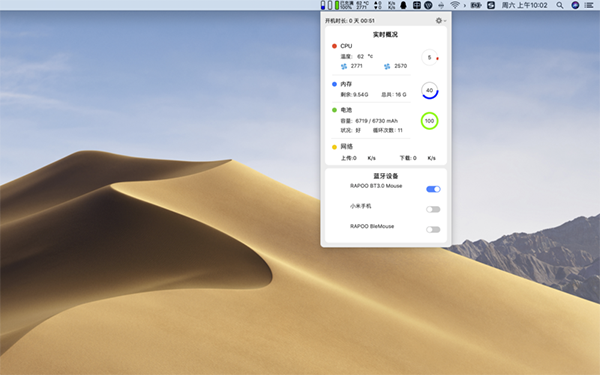Click the round W icon in menu bar
This screenshot has width=600, height=375.
click(x=428, y=5)
